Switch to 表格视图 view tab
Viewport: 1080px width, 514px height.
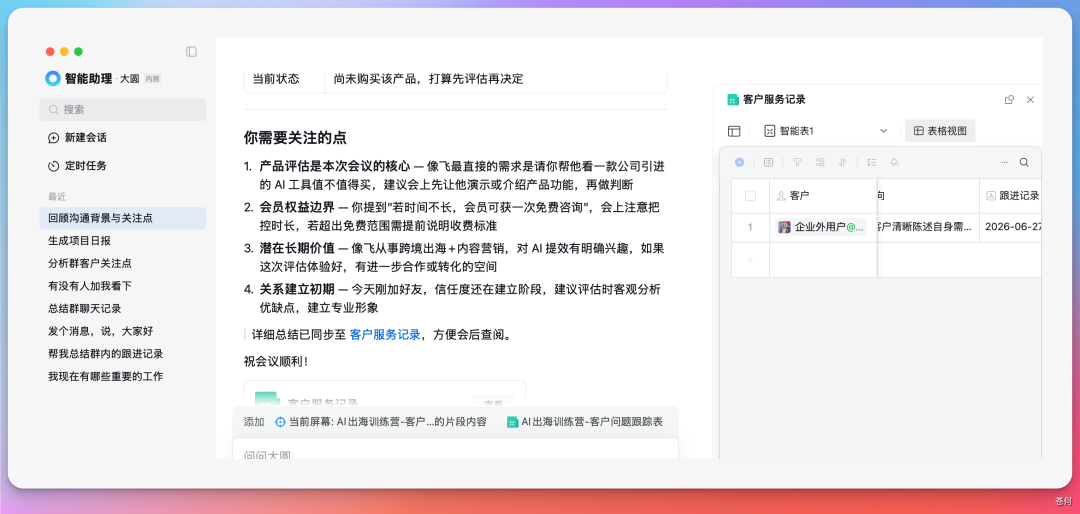[x=939, y=131]
